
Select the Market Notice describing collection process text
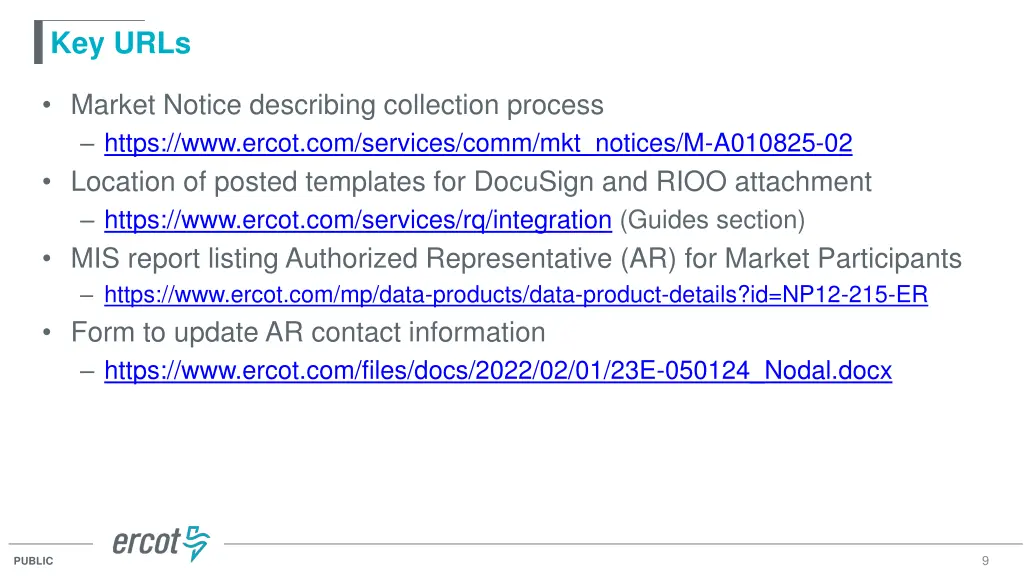click(337, 105)
